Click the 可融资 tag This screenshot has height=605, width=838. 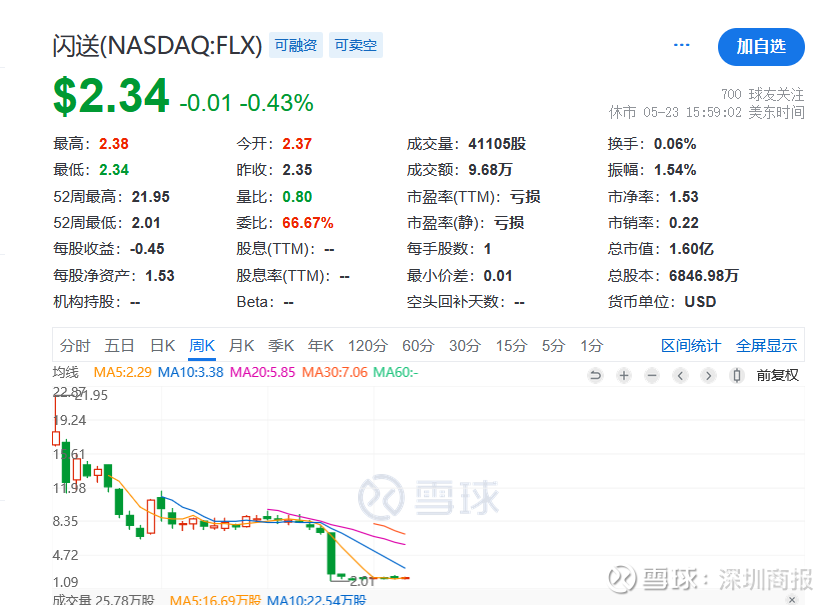point(296,45)
